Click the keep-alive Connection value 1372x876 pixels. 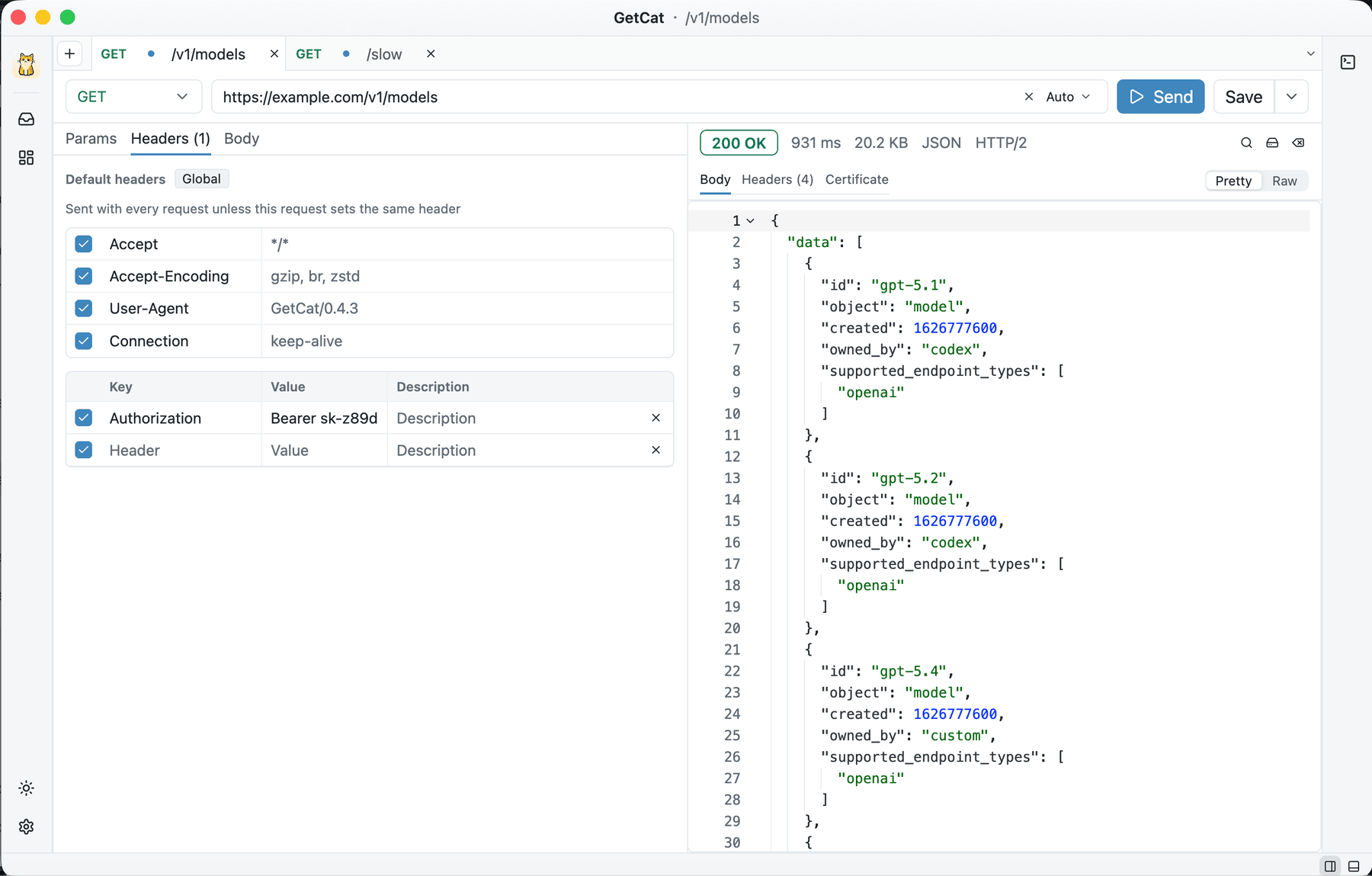pyautogui.click(x=306, y=341)
